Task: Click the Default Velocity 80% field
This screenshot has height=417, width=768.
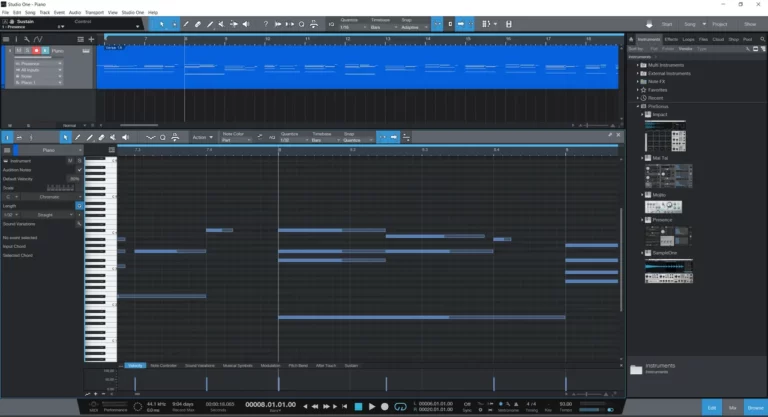Action: coord(74,179)
